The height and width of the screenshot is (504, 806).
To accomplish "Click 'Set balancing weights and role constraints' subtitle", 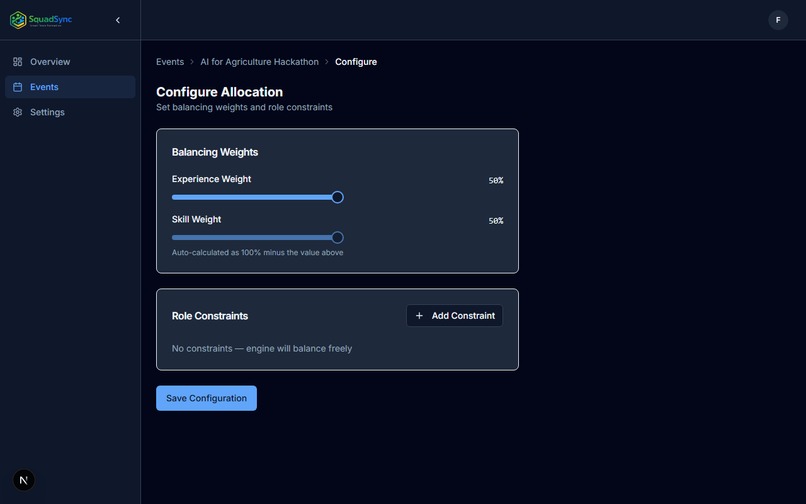I will tap(244, 107).
